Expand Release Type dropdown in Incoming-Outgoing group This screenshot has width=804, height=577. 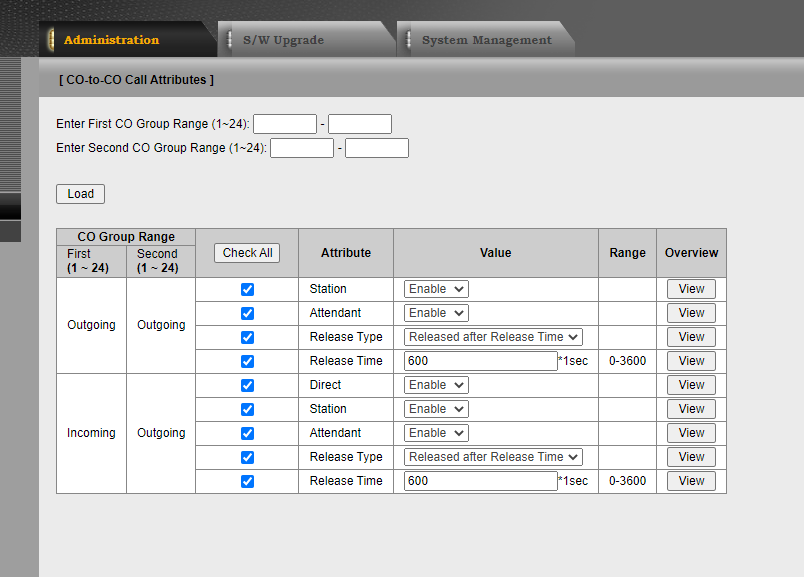tap(494, 457)
